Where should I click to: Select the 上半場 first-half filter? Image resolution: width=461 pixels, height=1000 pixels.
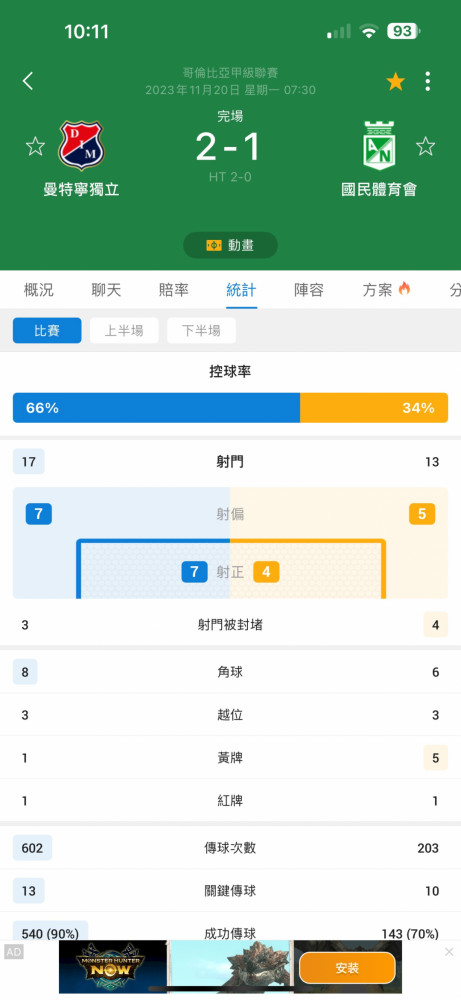coord(124,330)
